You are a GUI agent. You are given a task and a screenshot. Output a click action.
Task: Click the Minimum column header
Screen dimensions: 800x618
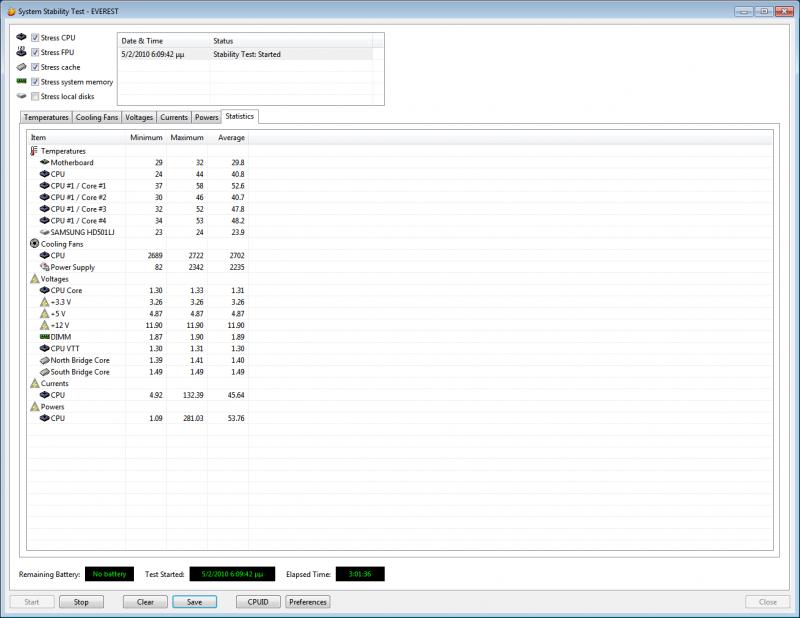146,137
